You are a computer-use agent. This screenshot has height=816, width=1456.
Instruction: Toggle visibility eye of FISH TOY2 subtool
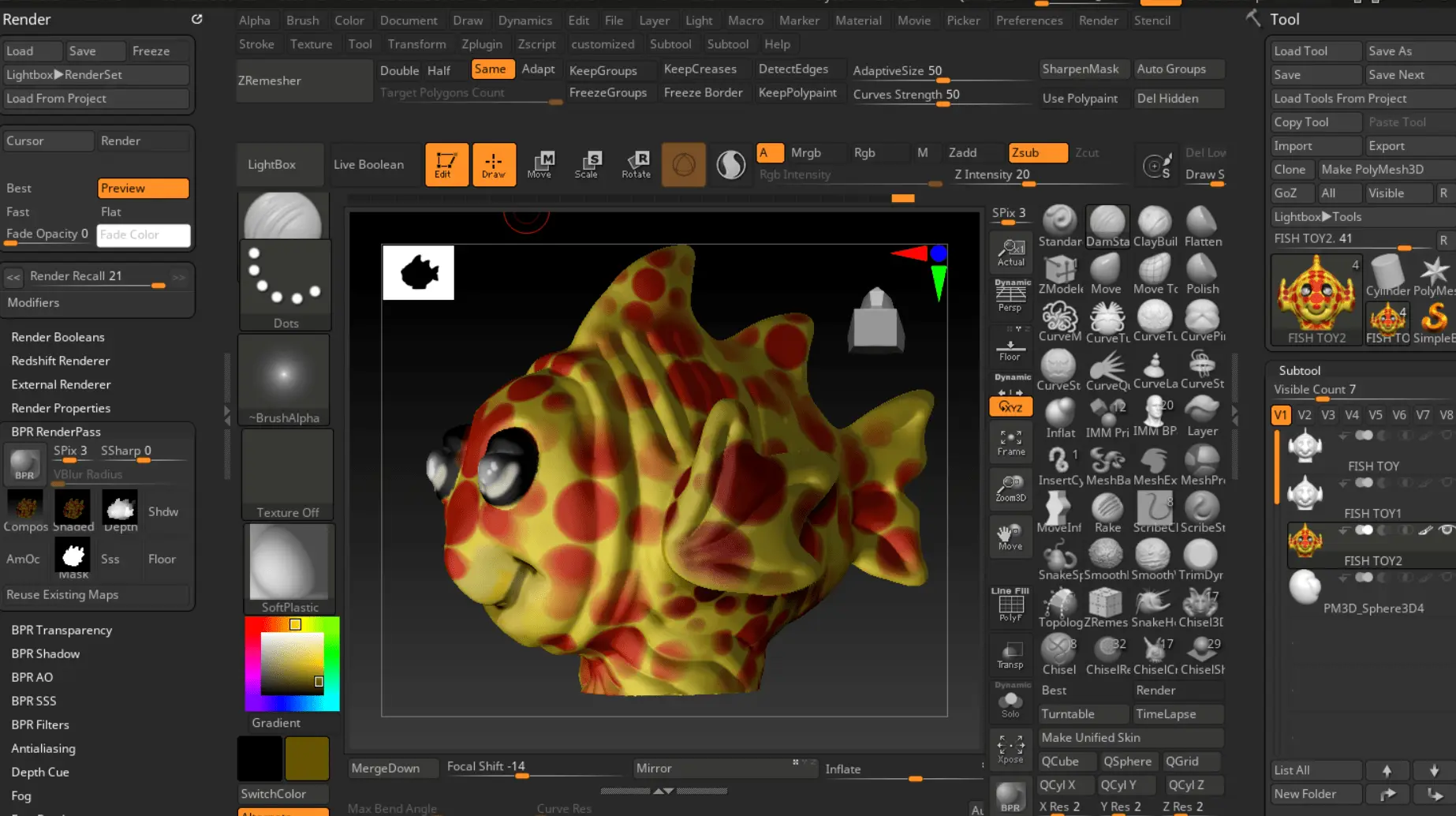coord(1446,530)
